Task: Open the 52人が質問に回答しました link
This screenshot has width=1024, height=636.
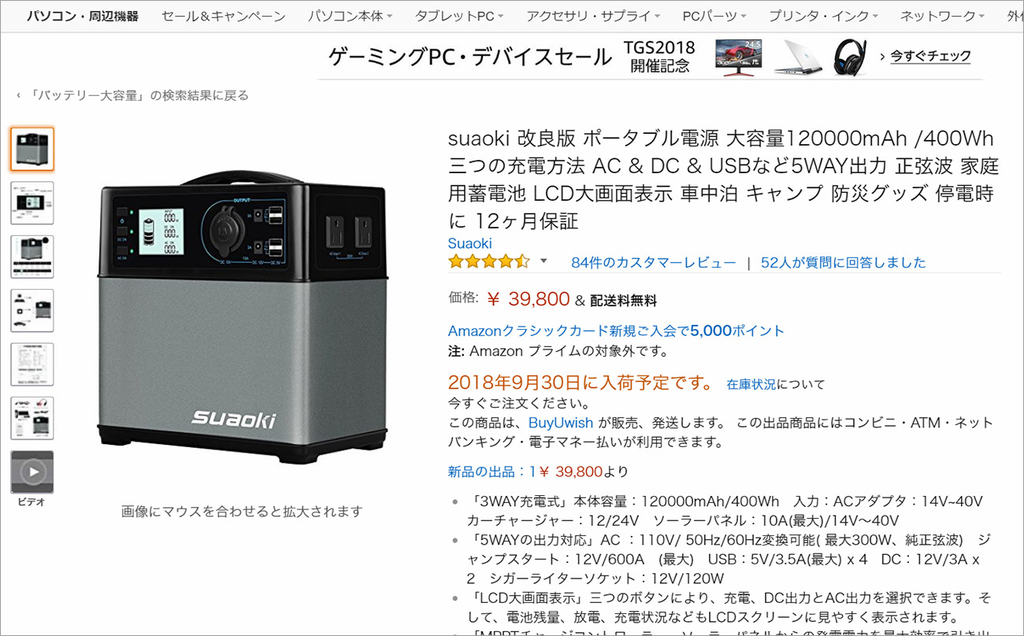Action: (843, 262)
